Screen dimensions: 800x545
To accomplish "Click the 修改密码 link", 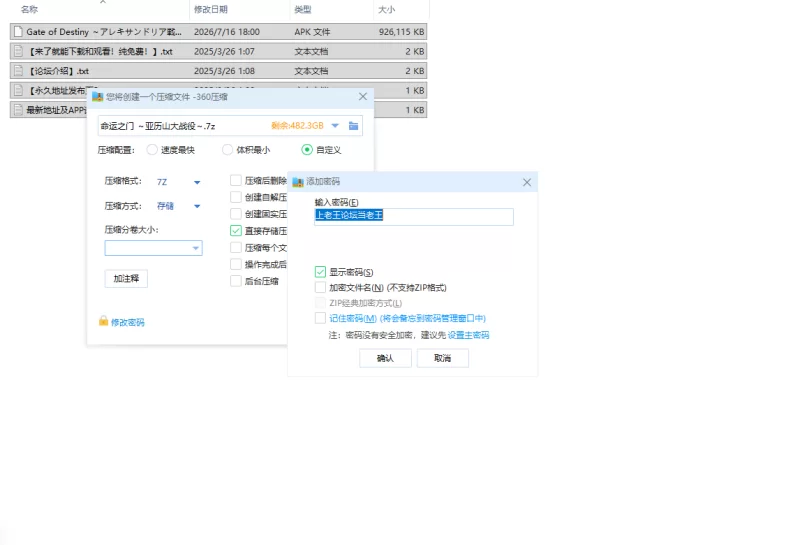I will click(128, 322).
